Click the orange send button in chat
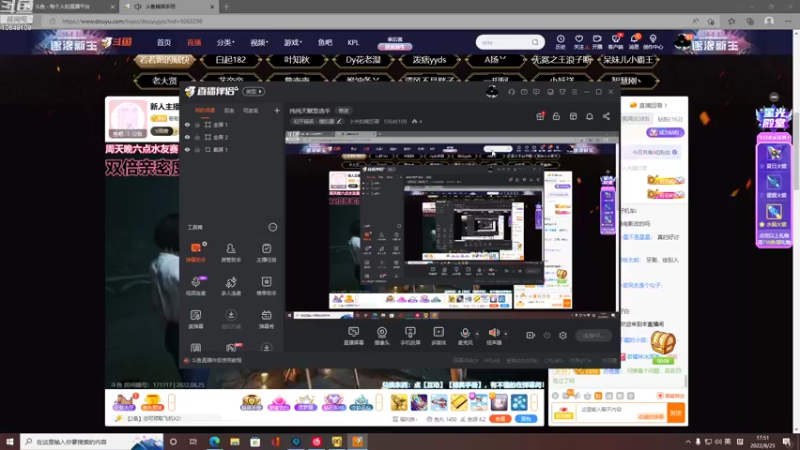Screen dimensions: 800x450 (x=676, y=413)
